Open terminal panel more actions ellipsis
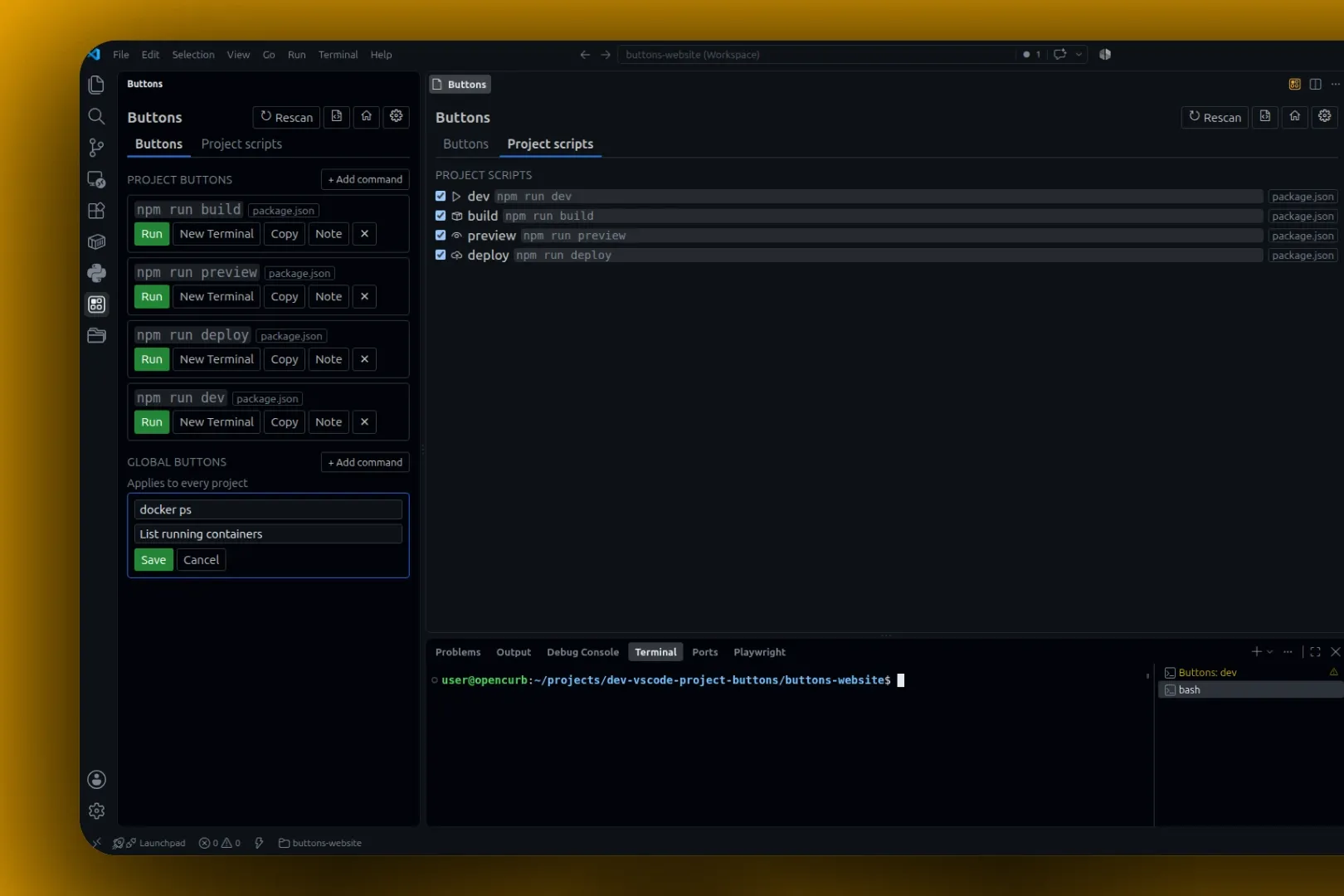 click(1288, 652)
